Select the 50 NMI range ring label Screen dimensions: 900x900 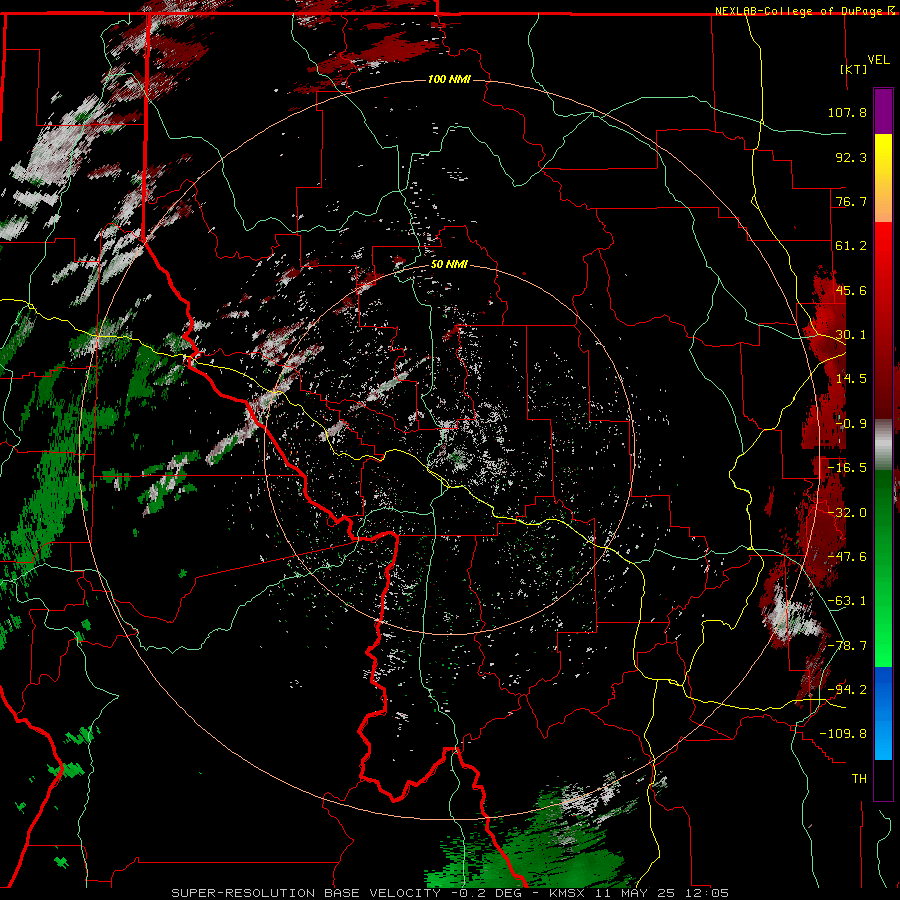[449, 265]
